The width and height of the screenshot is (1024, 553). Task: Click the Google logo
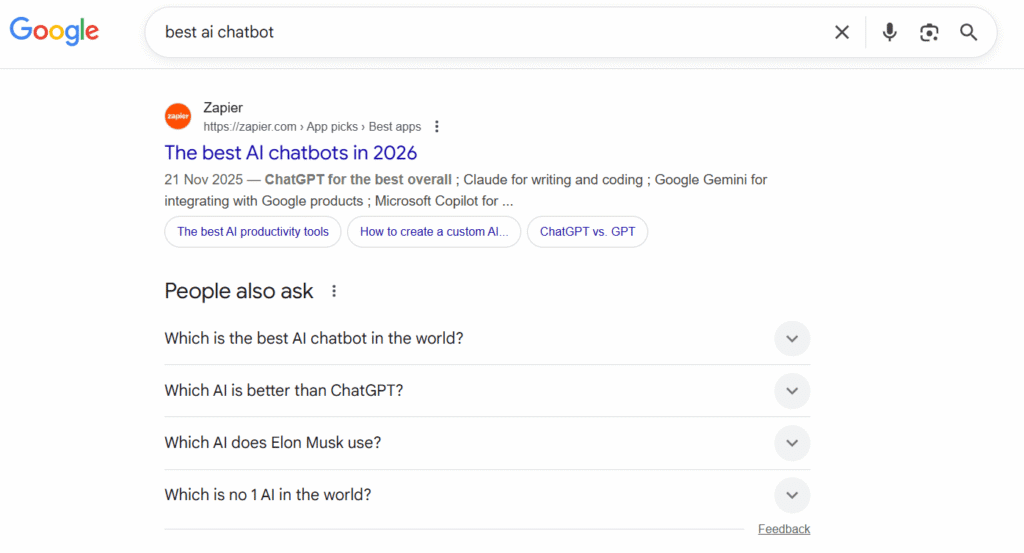(x=54, y=31)
